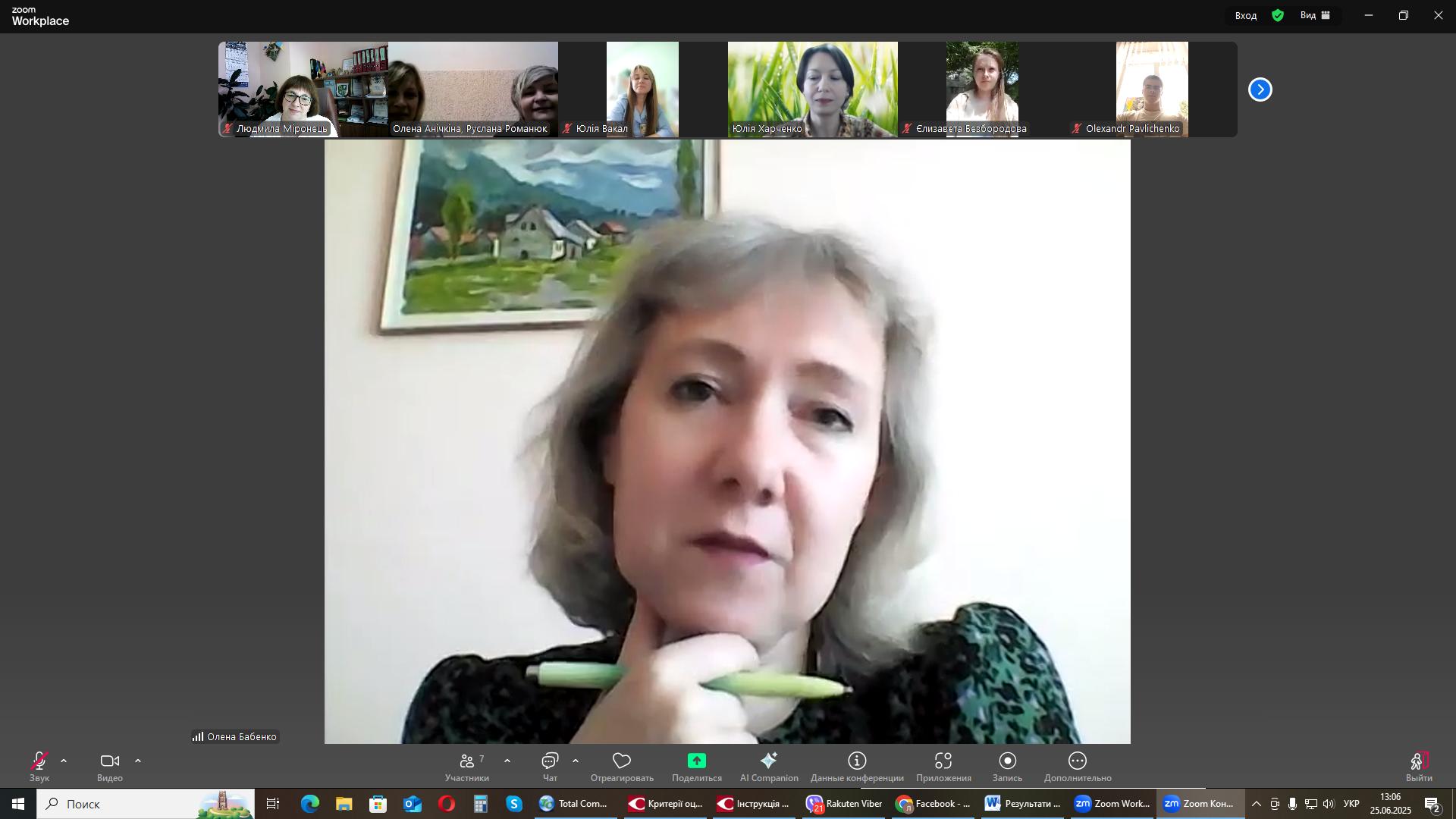Open the Чат chat panel
The height and width of the screenshot is (819, 1456).
(x=551, y=767)
